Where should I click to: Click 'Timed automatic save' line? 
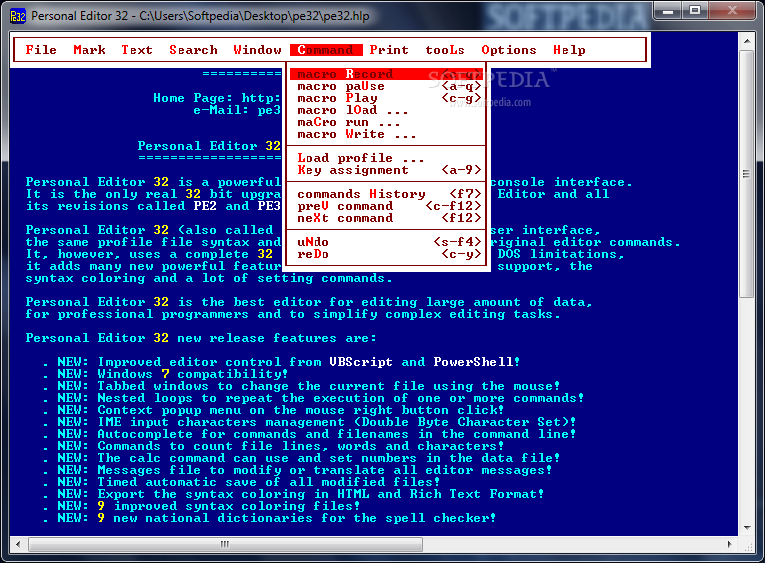[268, 482]
